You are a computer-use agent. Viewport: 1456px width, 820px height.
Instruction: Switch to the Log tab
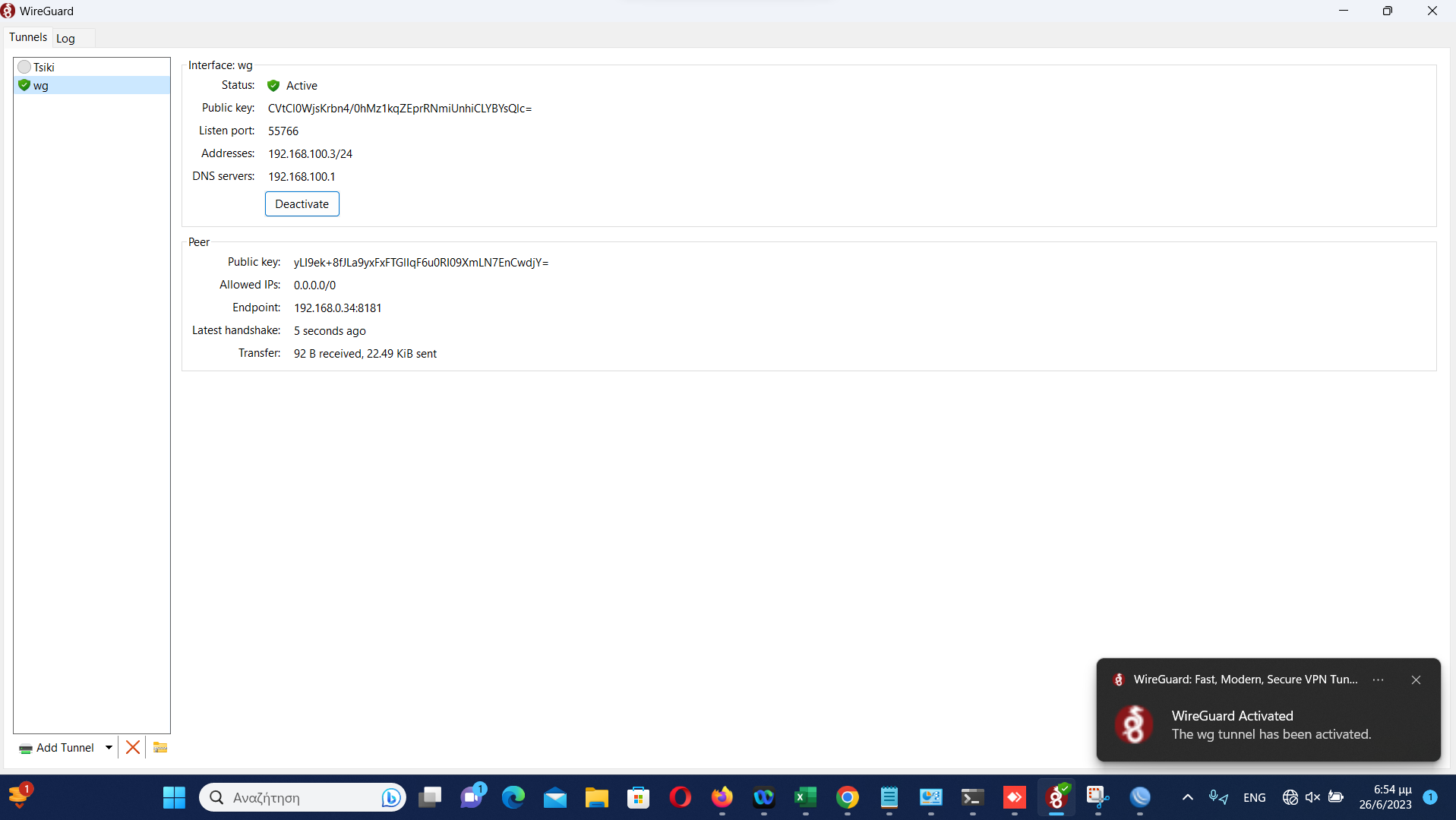65,38
